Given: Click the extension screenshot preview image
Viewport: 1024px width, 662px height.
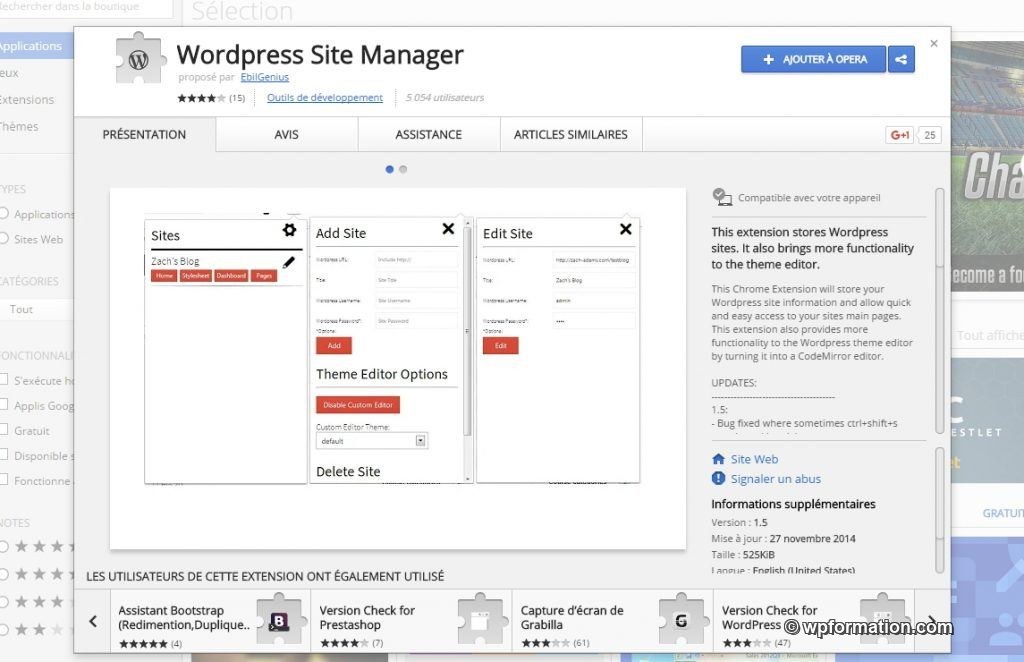Looking at the screenshot, I should (x=398, y=369).
